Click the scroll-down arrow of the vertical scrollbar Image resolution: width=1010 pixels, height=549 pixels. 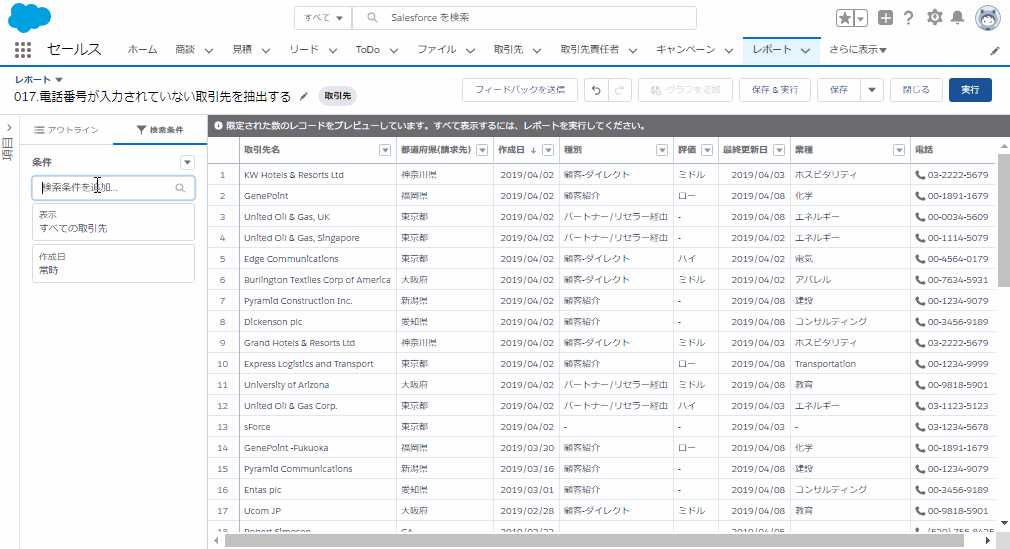coord(1004,523)
